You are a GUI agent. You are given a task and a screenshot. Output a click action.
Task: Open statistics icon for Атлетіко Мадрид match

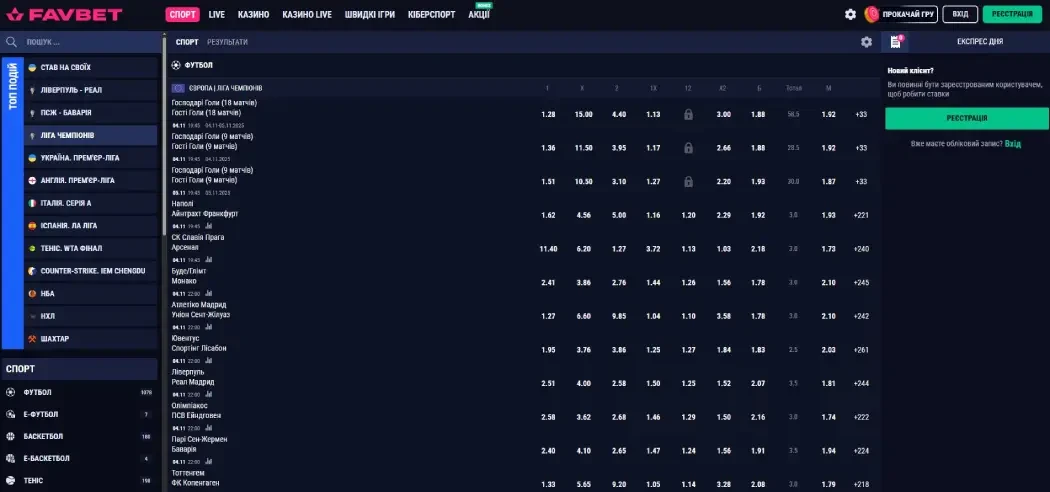[x=208, y=327]
